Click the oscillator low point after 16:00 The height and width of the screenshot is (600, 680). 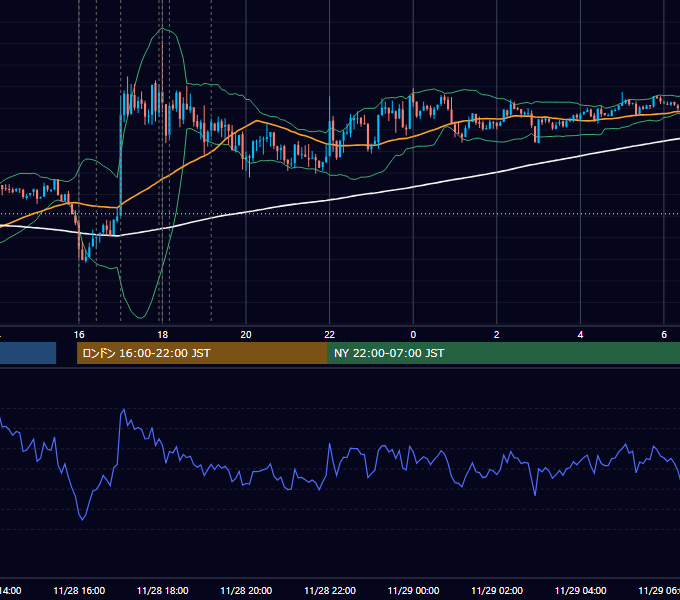(82, 518)
